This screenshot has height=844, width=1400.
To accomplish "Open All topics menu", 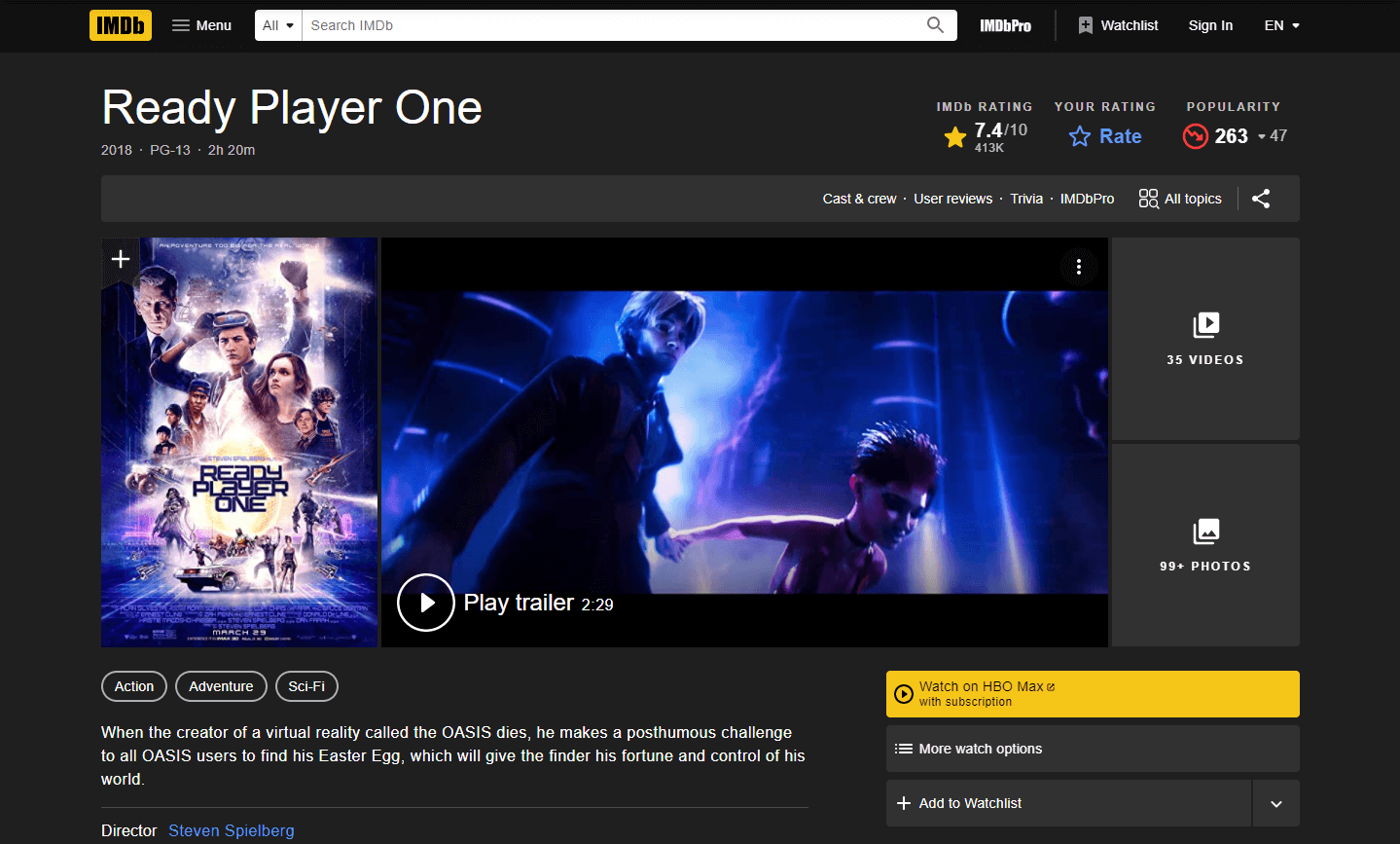I will 1180,199.
